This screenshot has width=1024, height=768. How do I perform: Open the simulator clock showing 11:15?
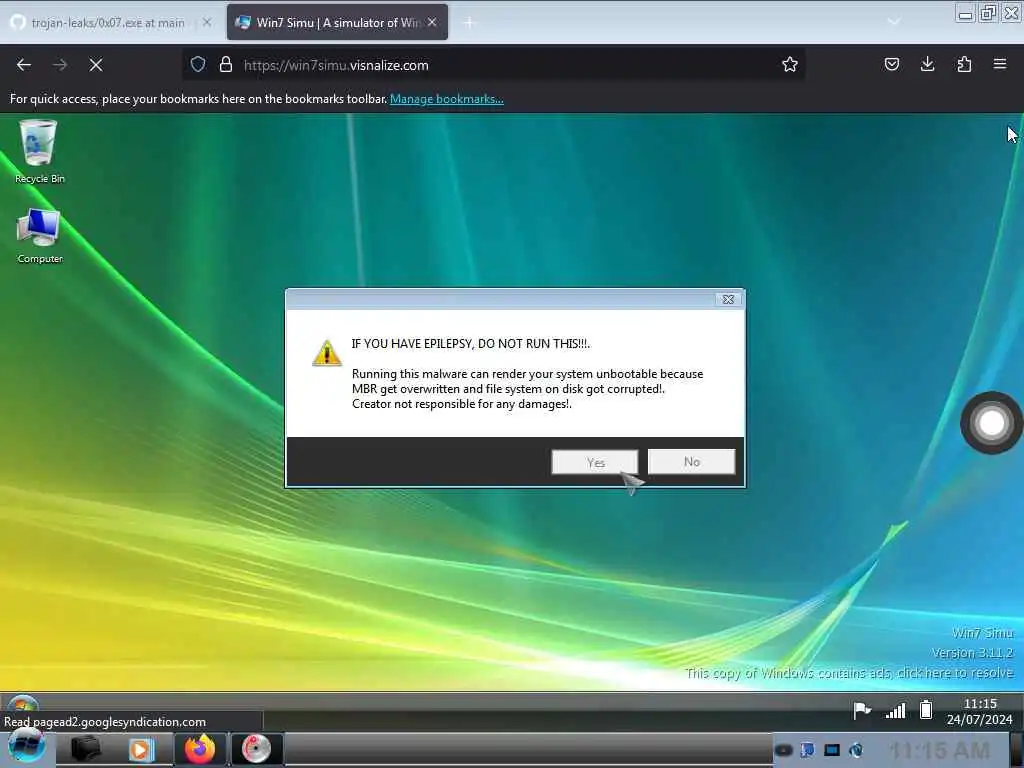pos(980,711)
